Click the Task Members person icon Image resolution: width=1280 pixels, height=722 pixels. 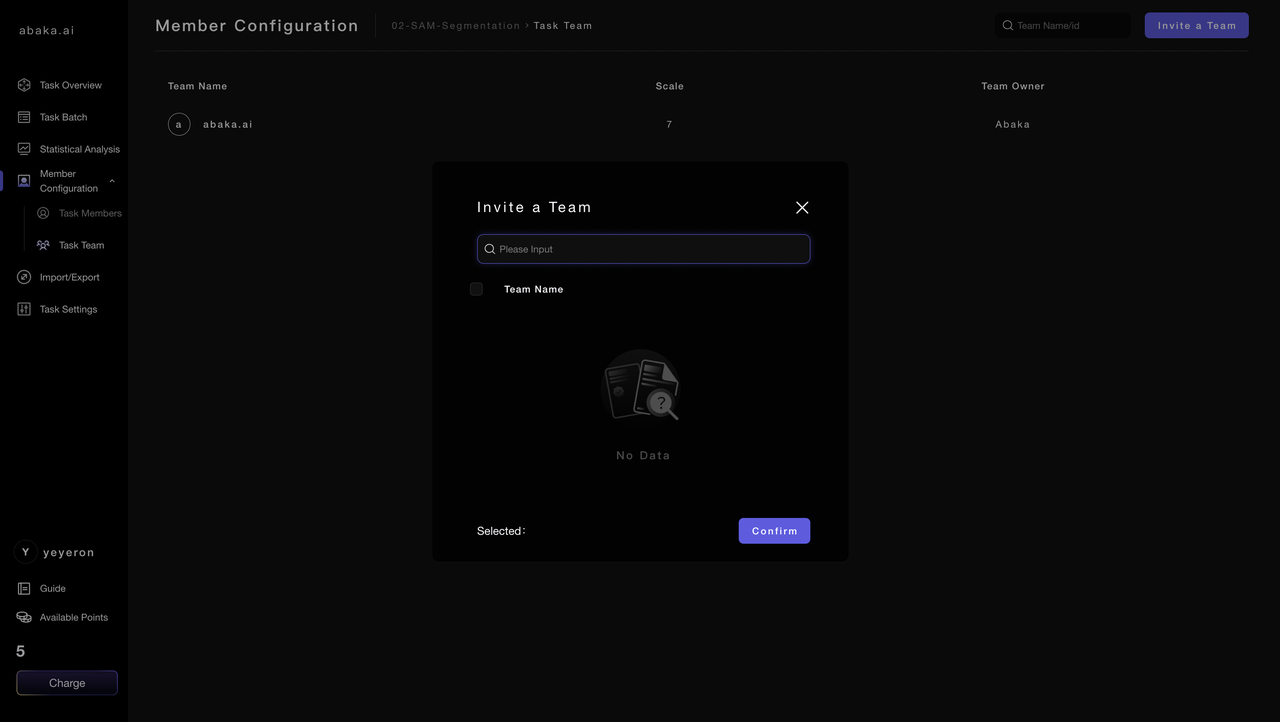(x=43, y=213)
